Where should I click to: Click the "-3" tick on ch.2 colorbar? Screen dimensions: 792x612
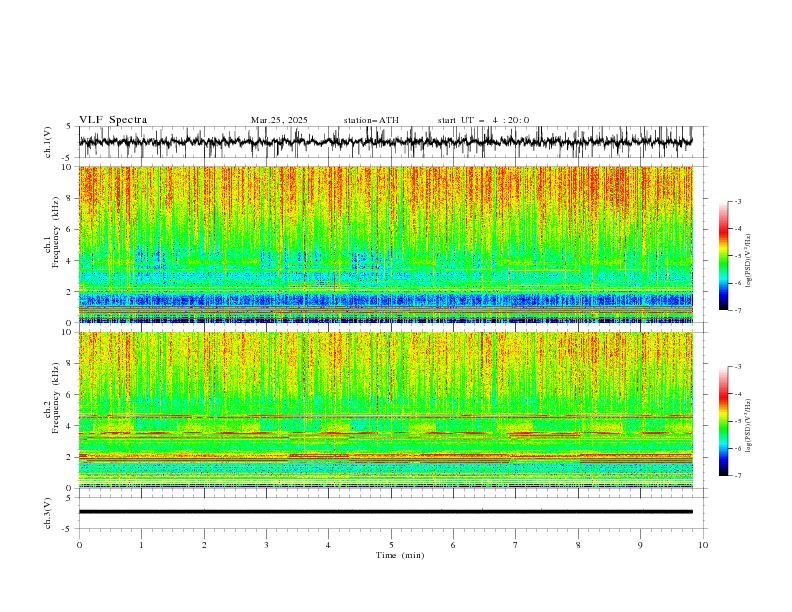point(738,367)
